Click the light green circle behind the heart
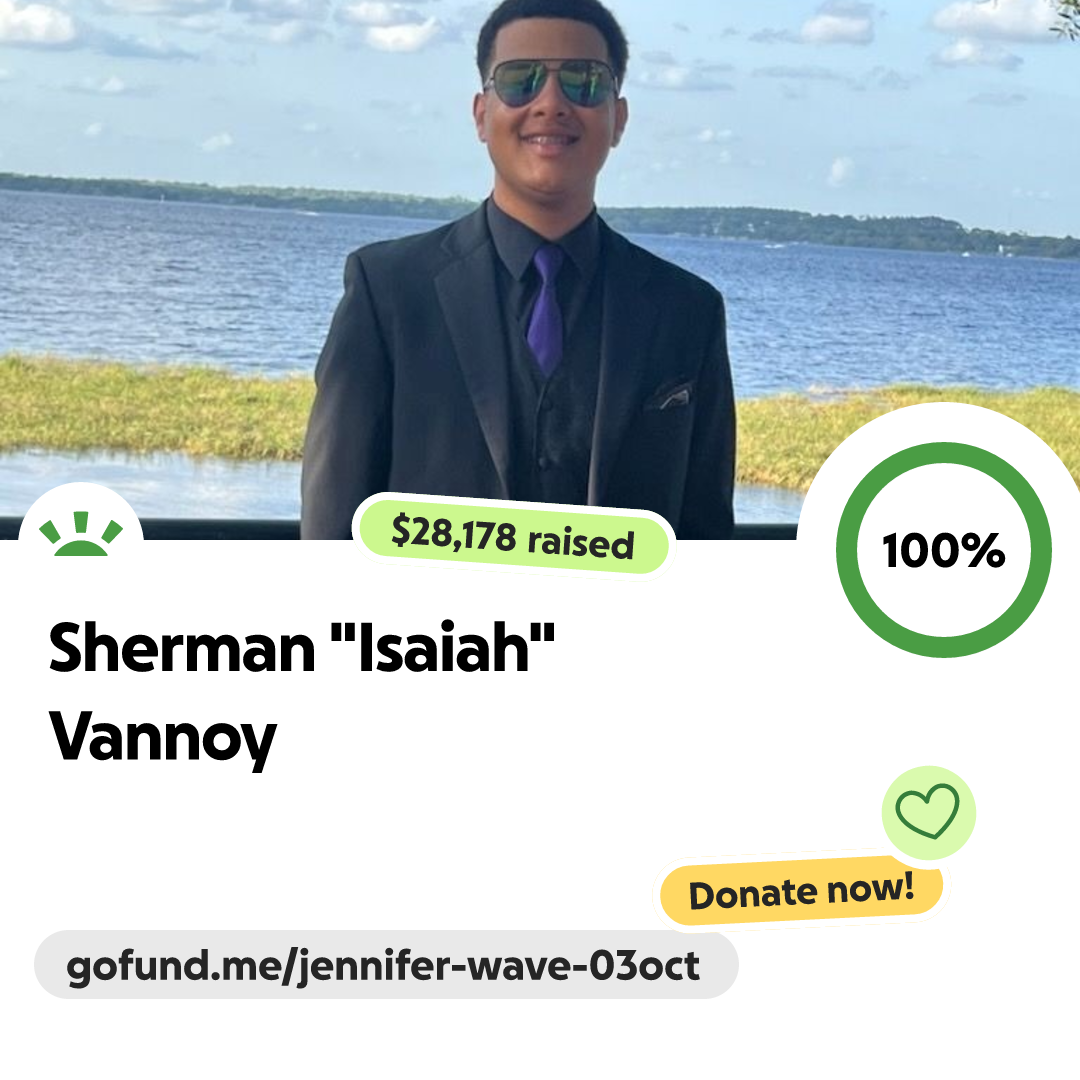The height and width of the screenshot is (1080, 1080). 928,813
